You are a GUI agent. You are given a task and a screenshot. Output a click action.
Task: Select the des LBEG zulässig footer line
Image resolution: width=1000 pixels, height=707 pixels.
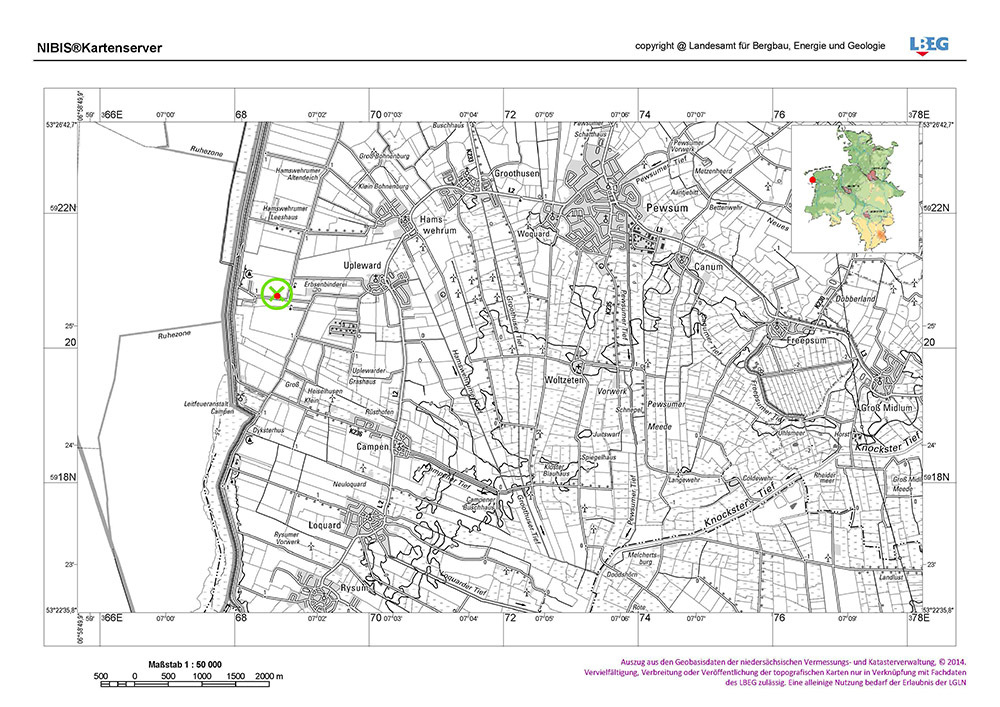coord(846,682)
